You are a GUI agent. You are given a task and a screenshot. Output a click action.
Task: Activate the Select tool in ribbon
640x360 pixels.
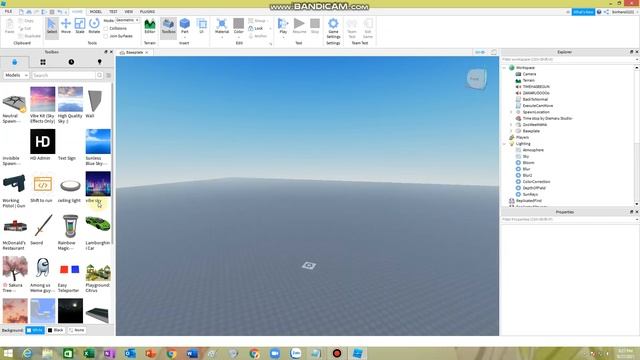point(51,27)
